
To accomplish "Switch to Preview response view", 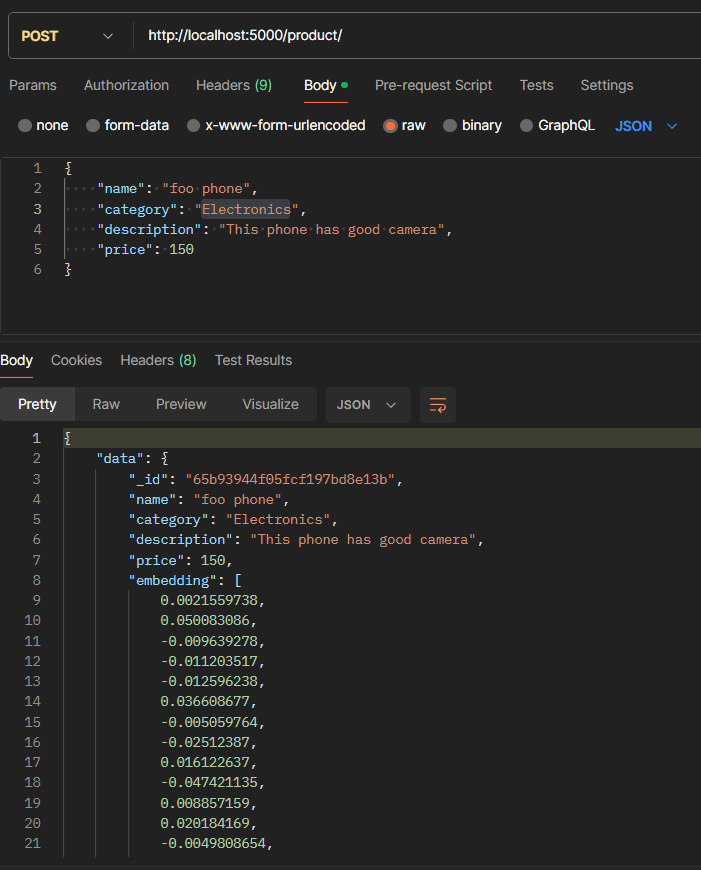I will pyautogui.click(x=181, y=405).
